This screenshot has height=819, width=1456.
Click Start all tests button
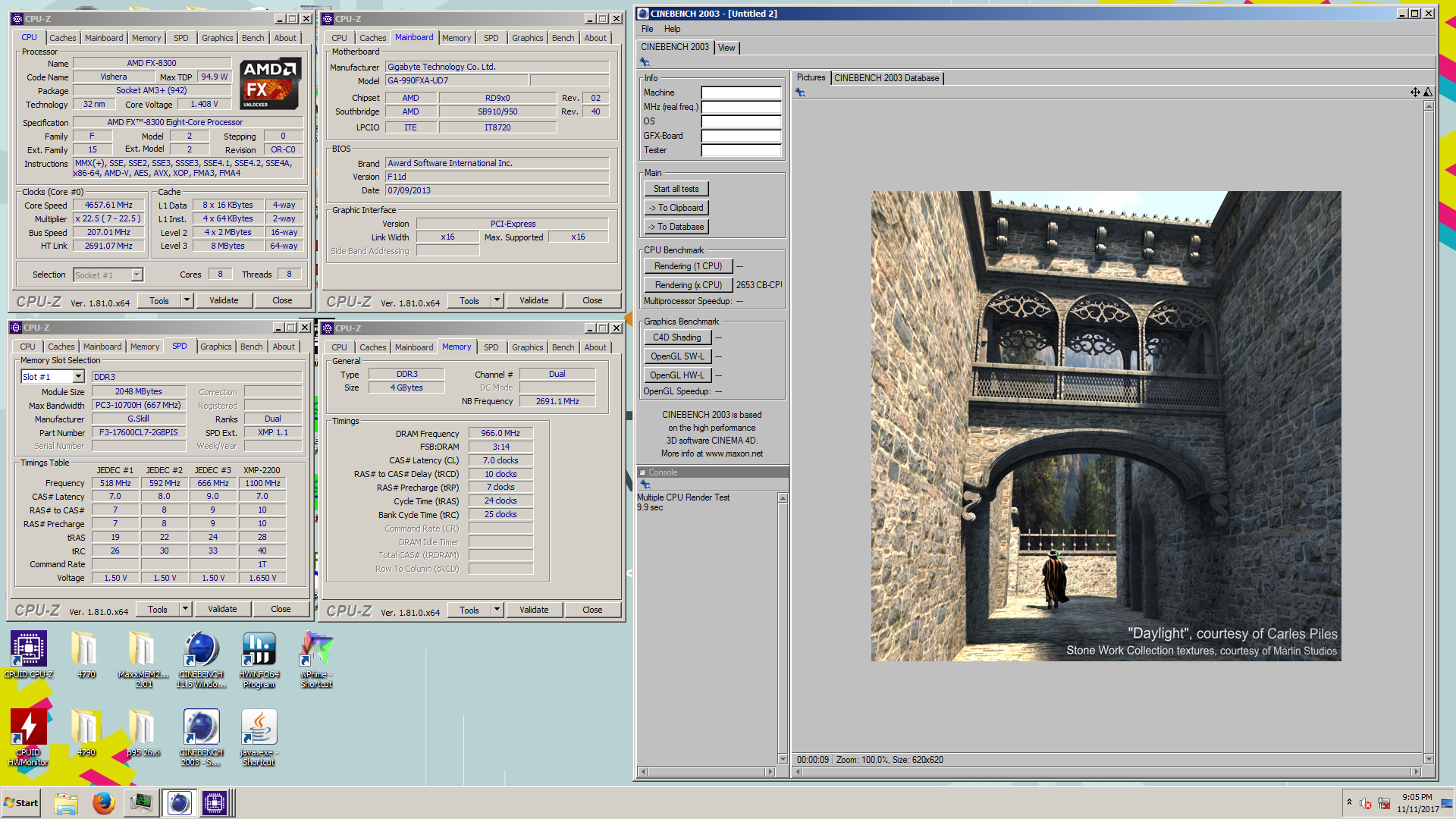676,189
